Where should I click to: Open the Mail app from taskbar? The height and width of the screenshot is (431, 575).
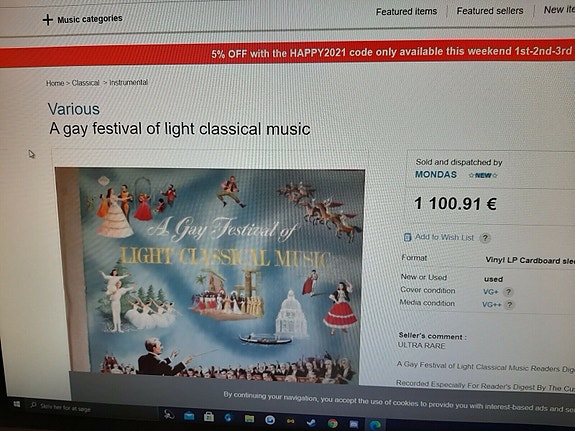(189, 416)
